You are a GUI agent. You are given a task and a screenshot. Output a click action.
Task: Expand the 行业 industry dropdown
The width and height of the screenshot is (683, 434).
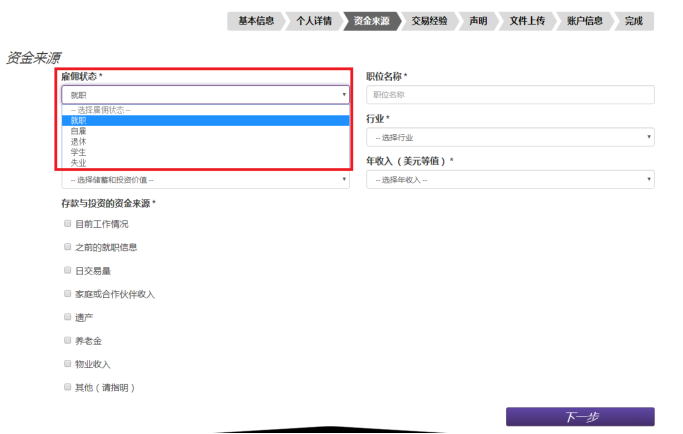click(510, 137)
